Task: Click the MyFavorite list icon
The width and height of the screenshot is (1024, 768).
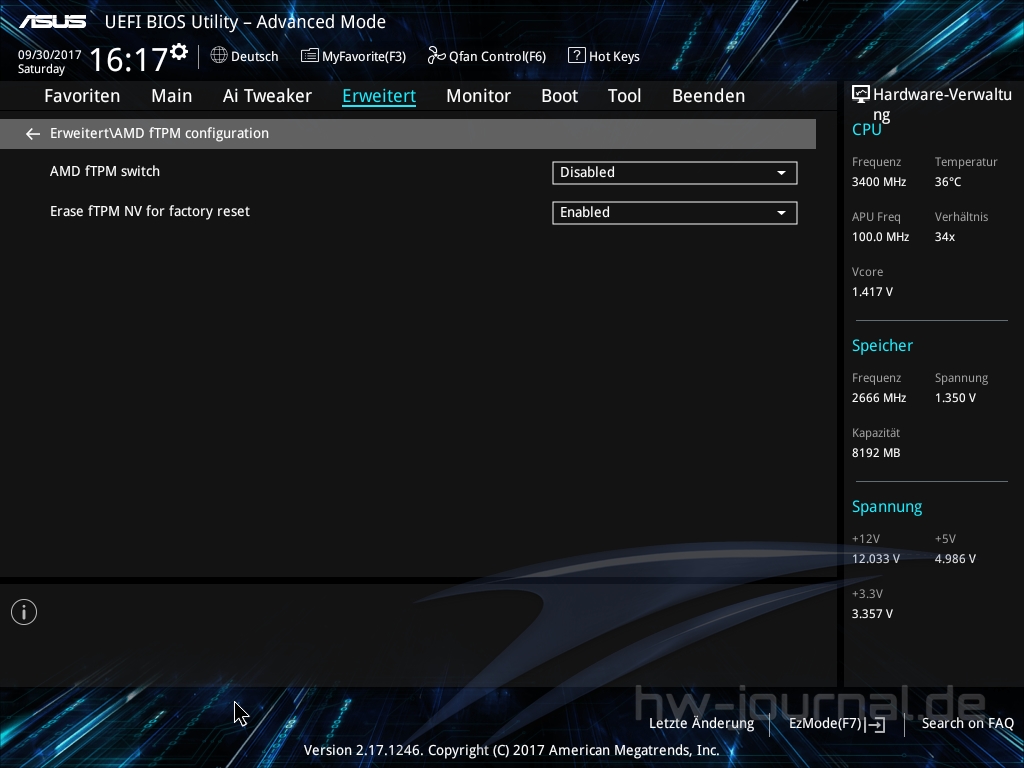Action: click(x=310, y=56)
